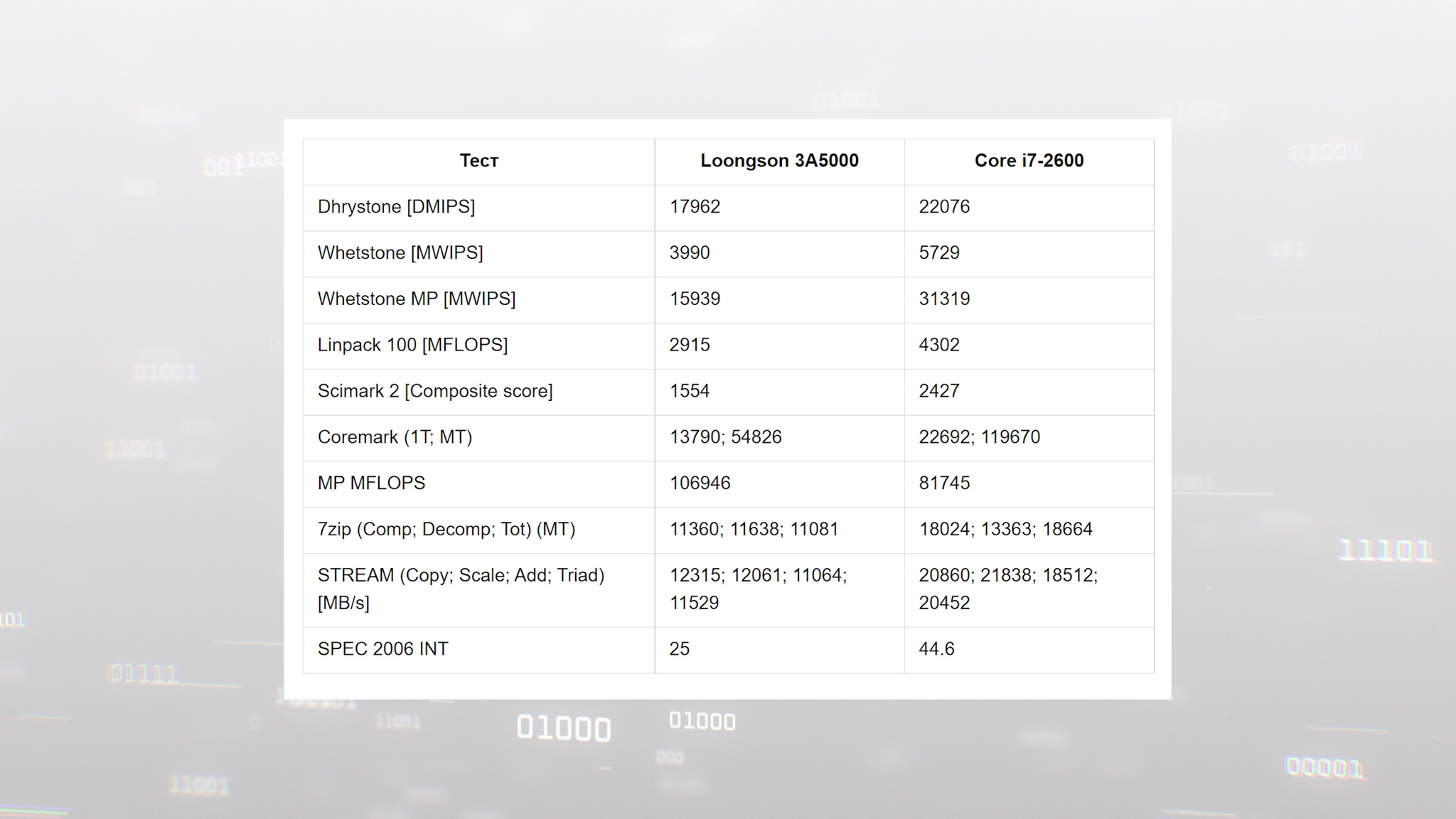1456x819 pixels.
Task: Click the Dhrystone value 17962
Action: (695, 207)
